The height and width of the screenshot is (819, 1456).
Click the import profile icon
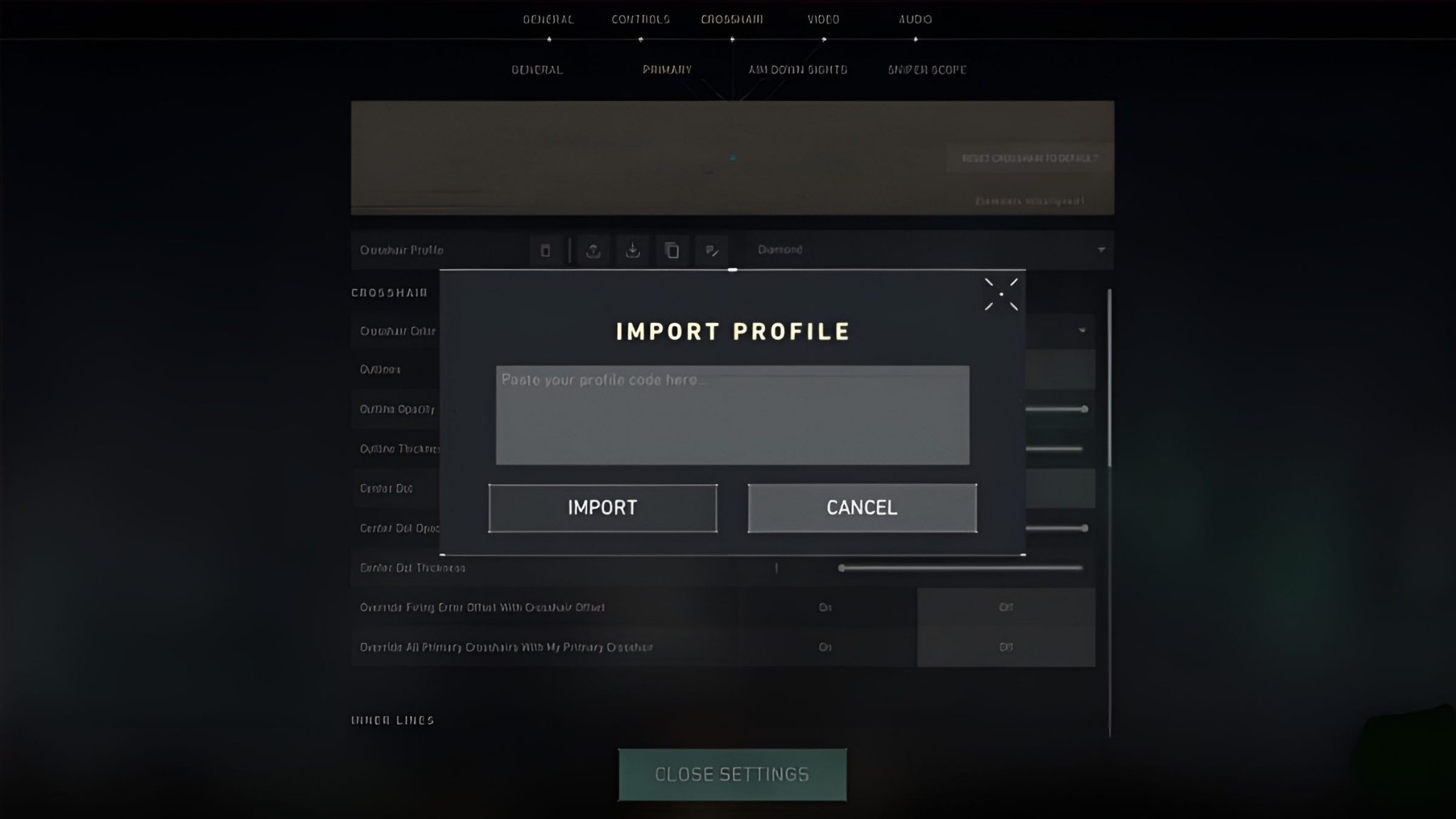[x=632, y=250]
